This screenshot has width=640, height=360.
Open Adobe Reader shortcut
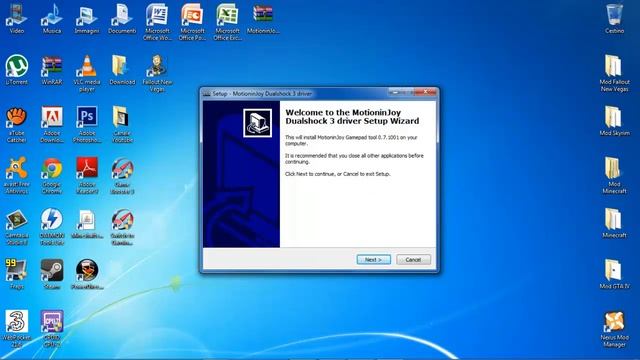(87, 176)
